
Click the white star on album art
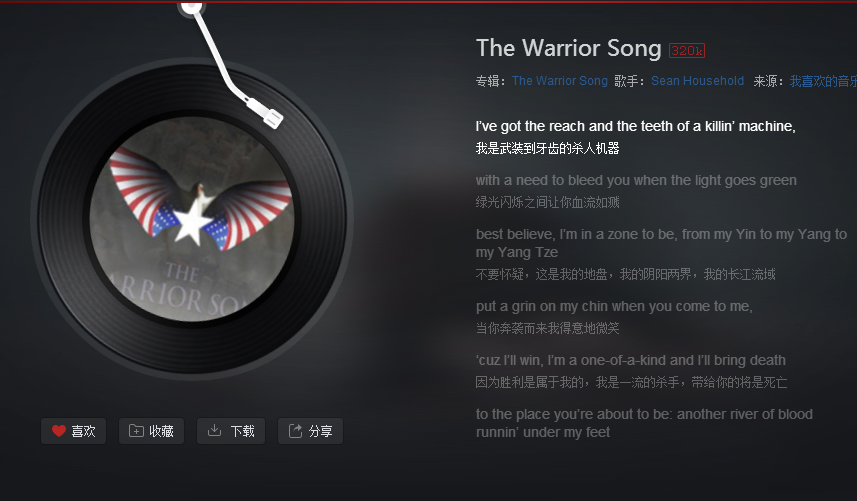pos(191,222)
